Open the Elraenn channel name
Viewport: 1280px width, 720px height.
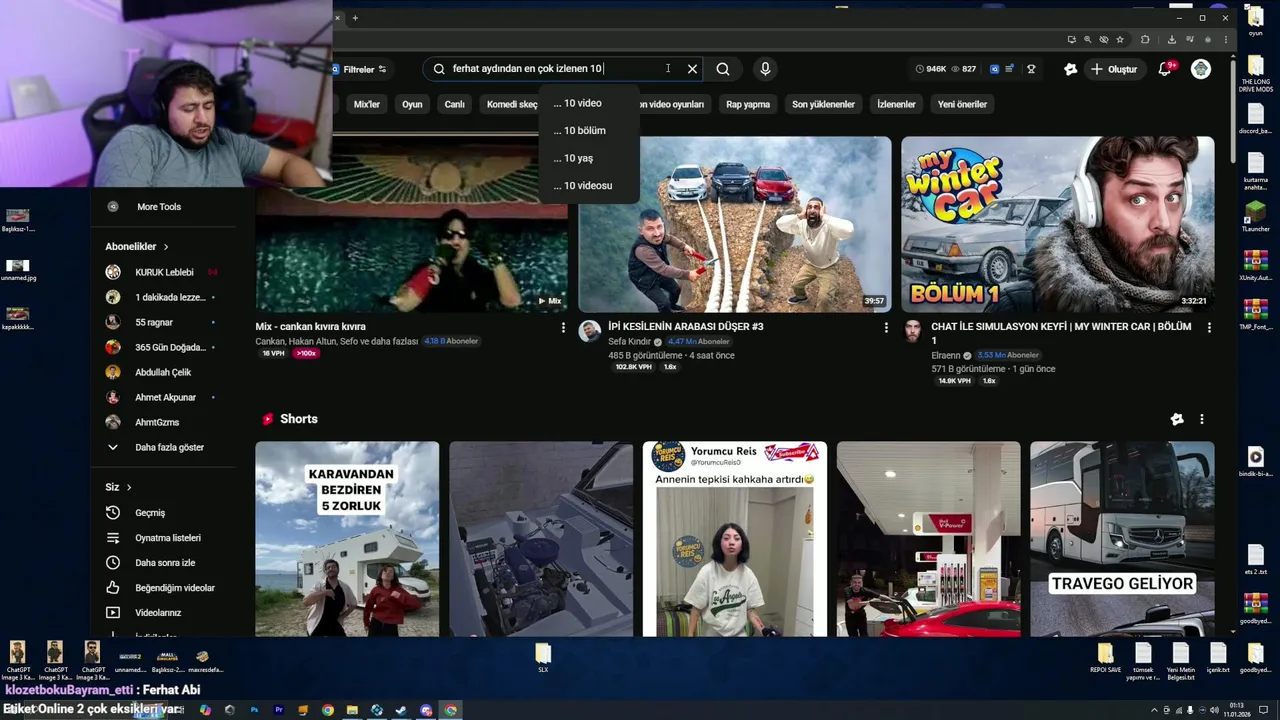tap(945, 355)
